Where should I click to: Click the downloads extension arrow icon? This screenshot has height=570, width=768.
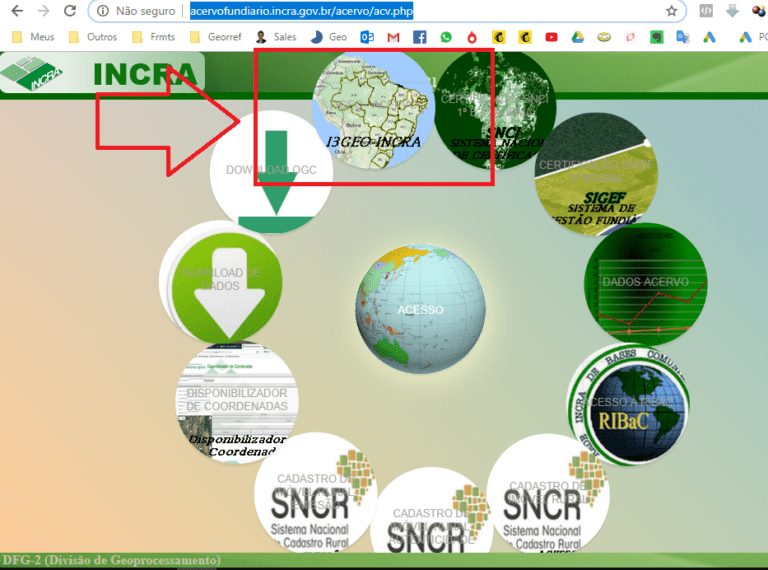pos(732,11)
